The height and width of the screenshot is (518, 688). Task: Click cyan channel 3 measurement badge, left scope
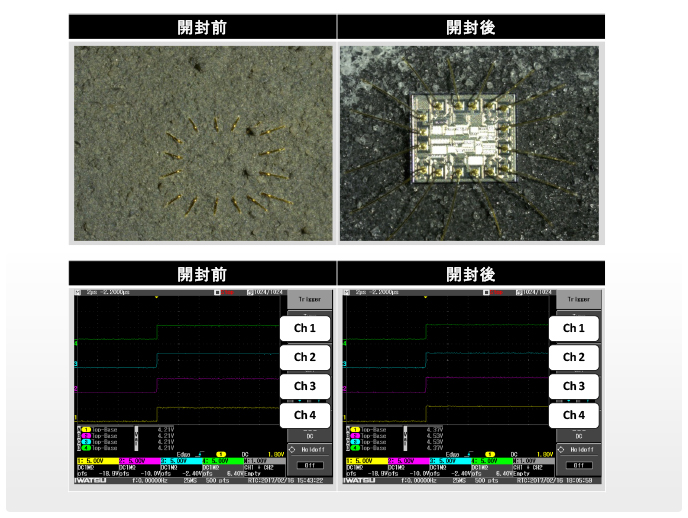point(86,442)
